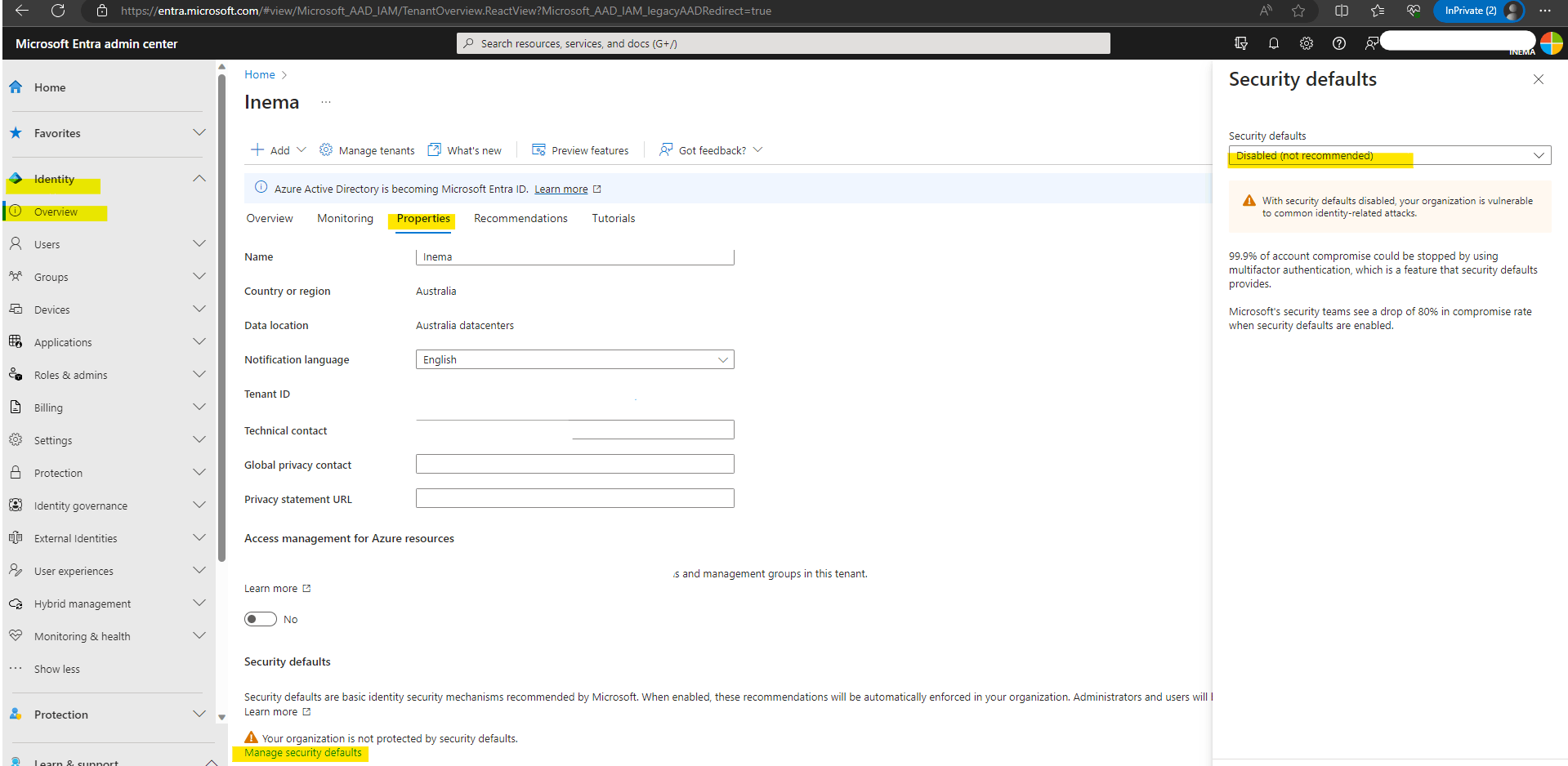
Task: Click the Identity governance icon
Action: point(16,505)
